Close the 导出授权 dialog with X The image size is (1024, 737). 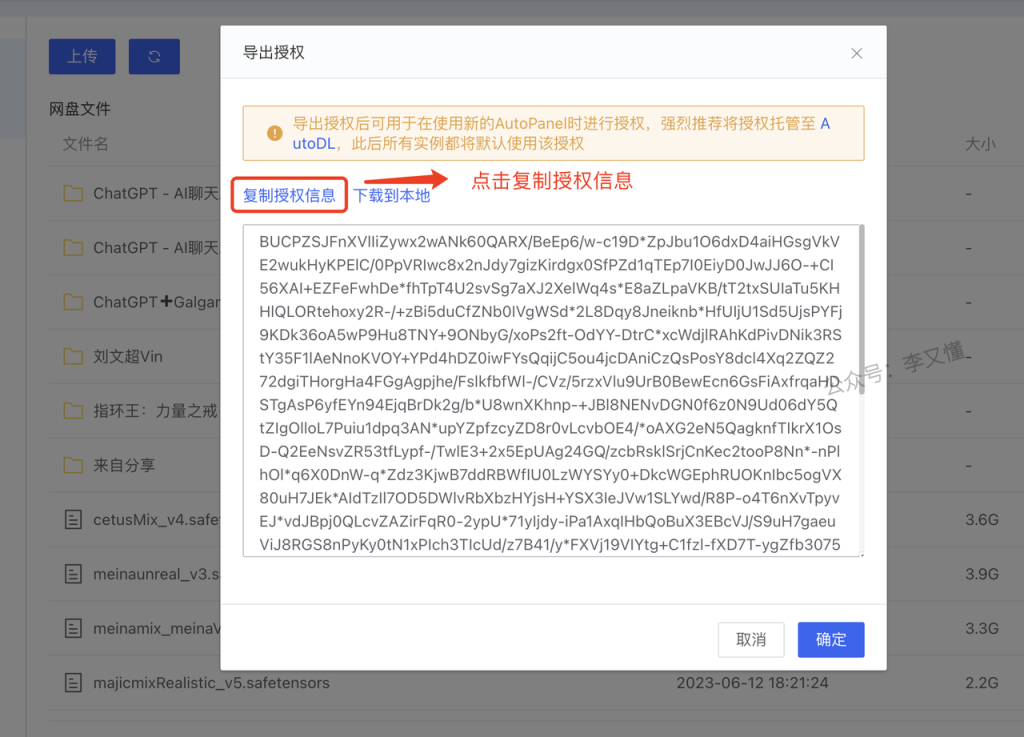[x=856, y=53]
